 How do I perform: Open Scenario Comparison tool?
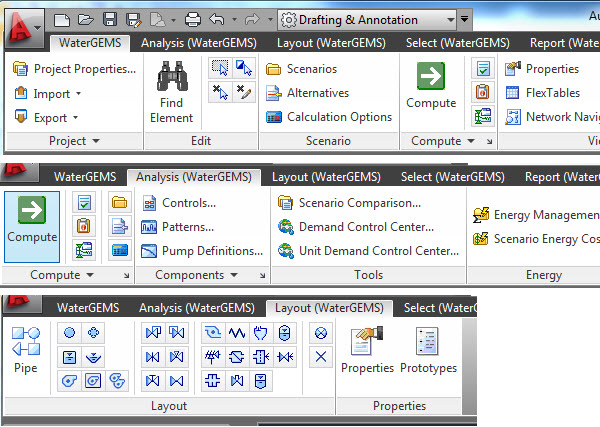pyautogui.click(x=349, y=203)
